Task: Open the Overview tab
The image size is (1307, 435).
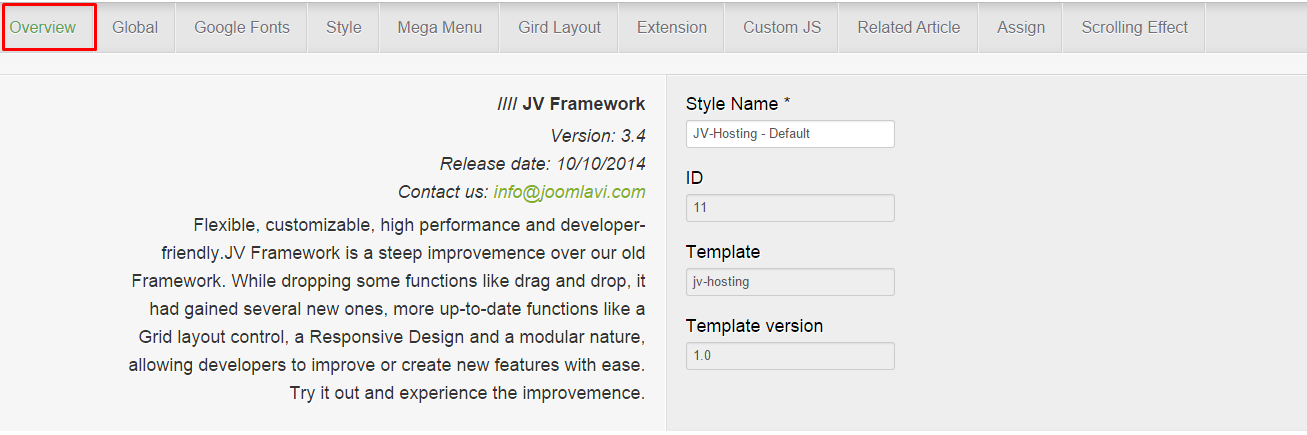Action: (x=47, y=27)
